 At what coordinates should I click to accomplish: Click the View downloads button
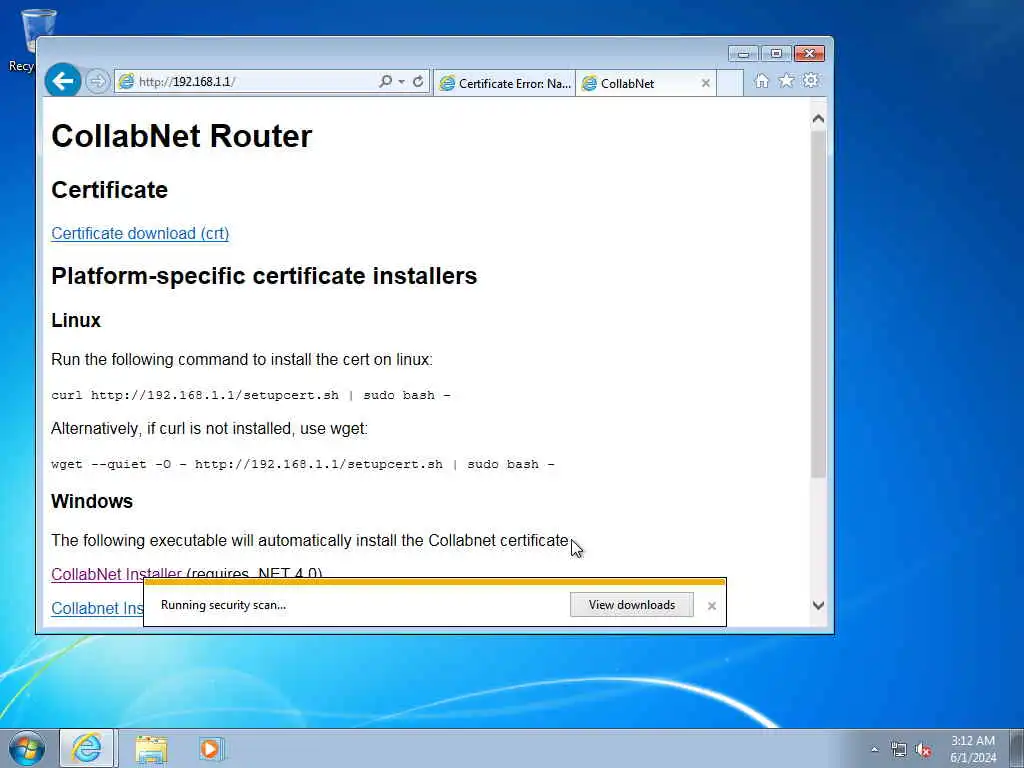pos(632,605)
